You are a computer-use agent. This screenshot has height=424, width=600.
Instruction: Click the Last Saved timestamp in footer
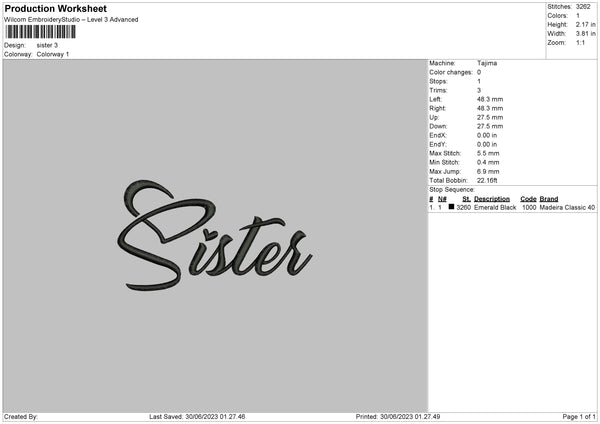click(x=197, y=417)
